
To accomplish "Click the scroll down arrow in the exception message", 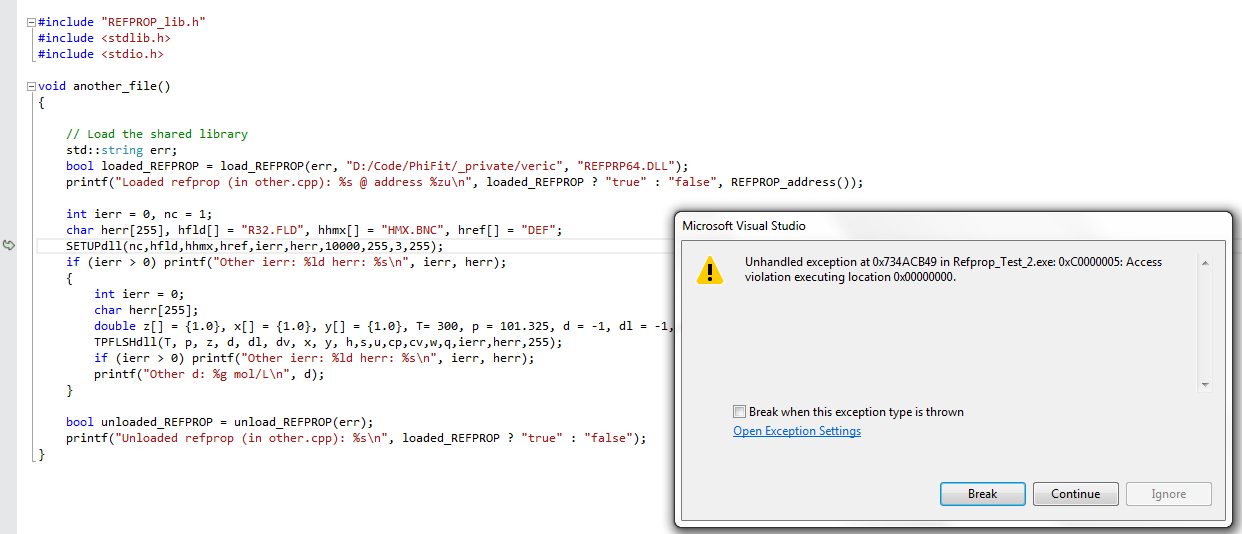I will 1205,385.
